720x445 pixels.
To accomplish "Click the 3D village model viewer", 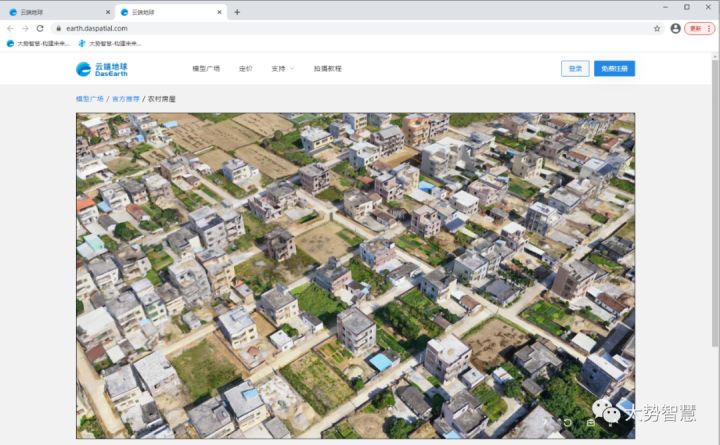I will coord(355,276).
